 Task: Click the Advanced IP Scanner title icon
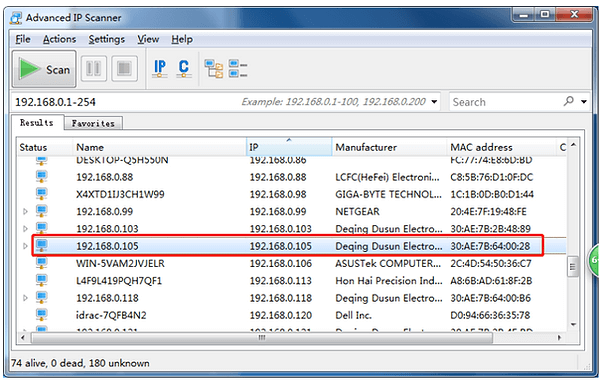[x=16, y=18]
